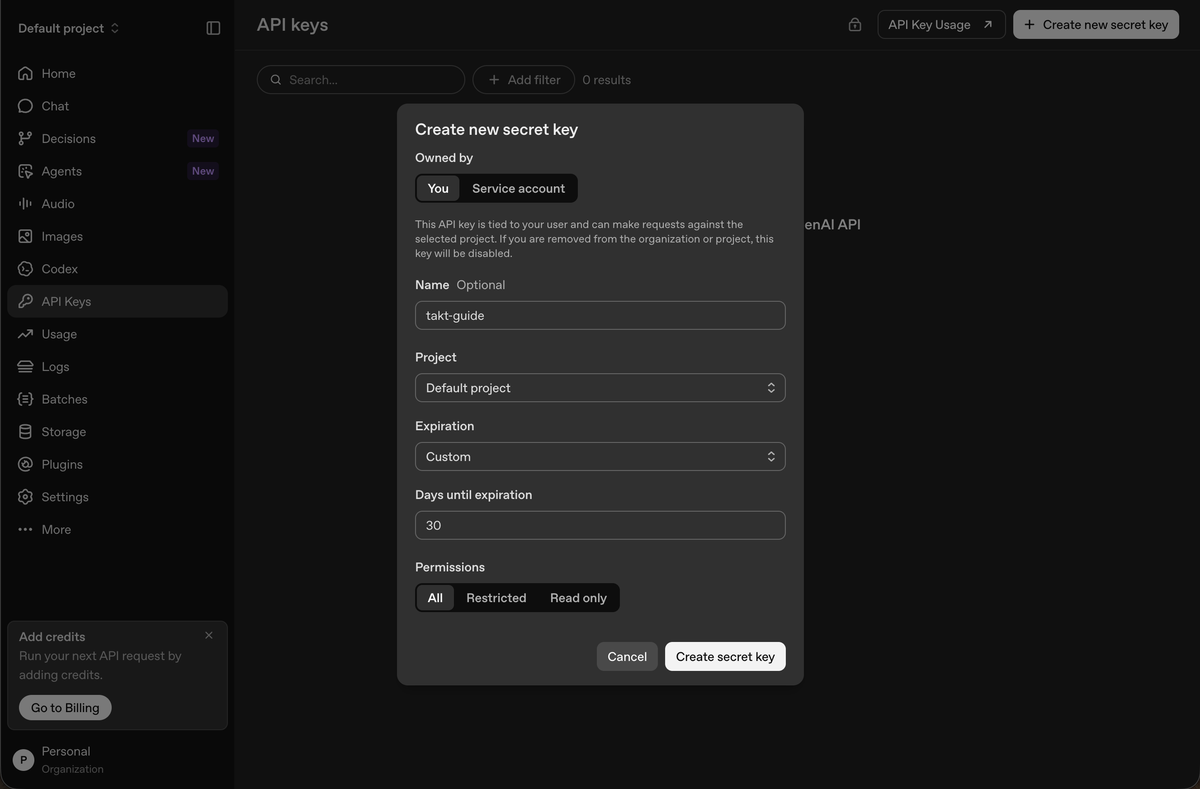Focus the API keys search box
This screenshot has width=1200, height=789.
361,80
